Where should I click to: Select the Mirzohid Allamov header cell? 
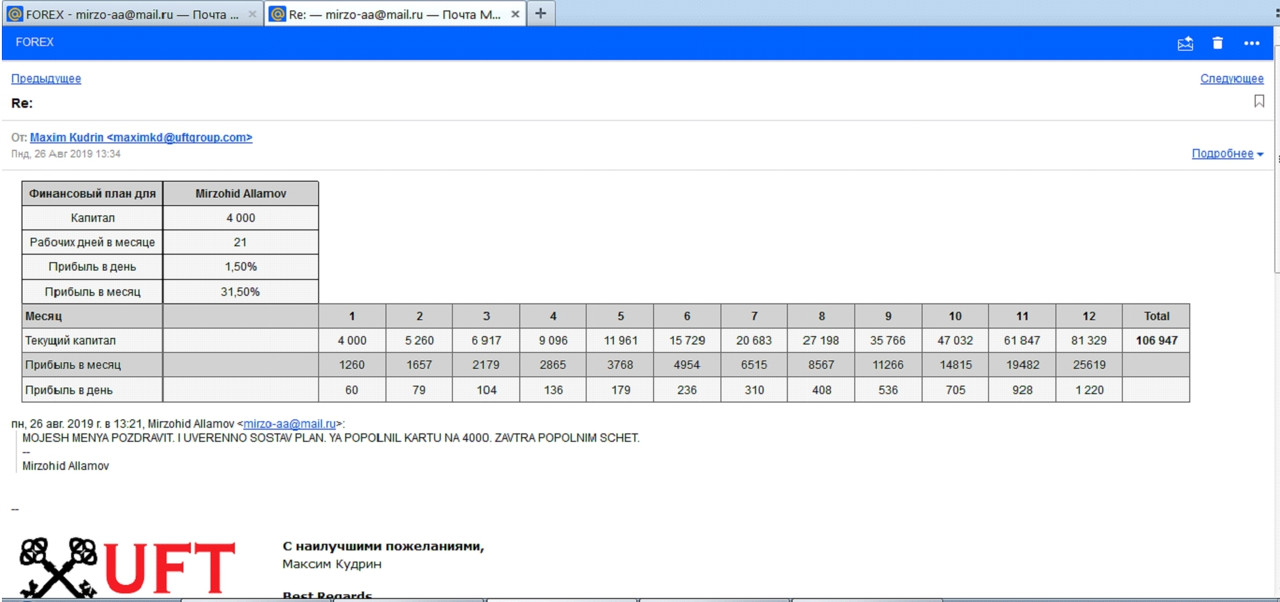[241, 193]
